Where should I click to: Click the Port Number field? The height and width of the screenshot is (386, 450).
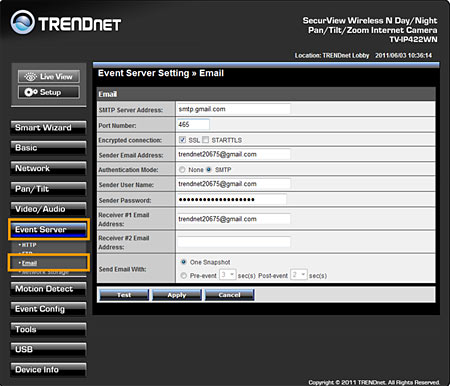[x=193, y=125]
